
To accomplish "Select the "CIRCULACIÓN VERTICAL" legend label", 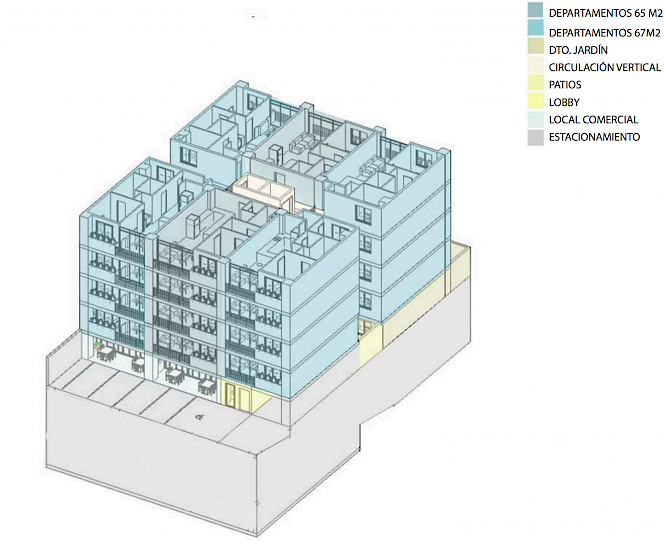I will coord(604,67).
